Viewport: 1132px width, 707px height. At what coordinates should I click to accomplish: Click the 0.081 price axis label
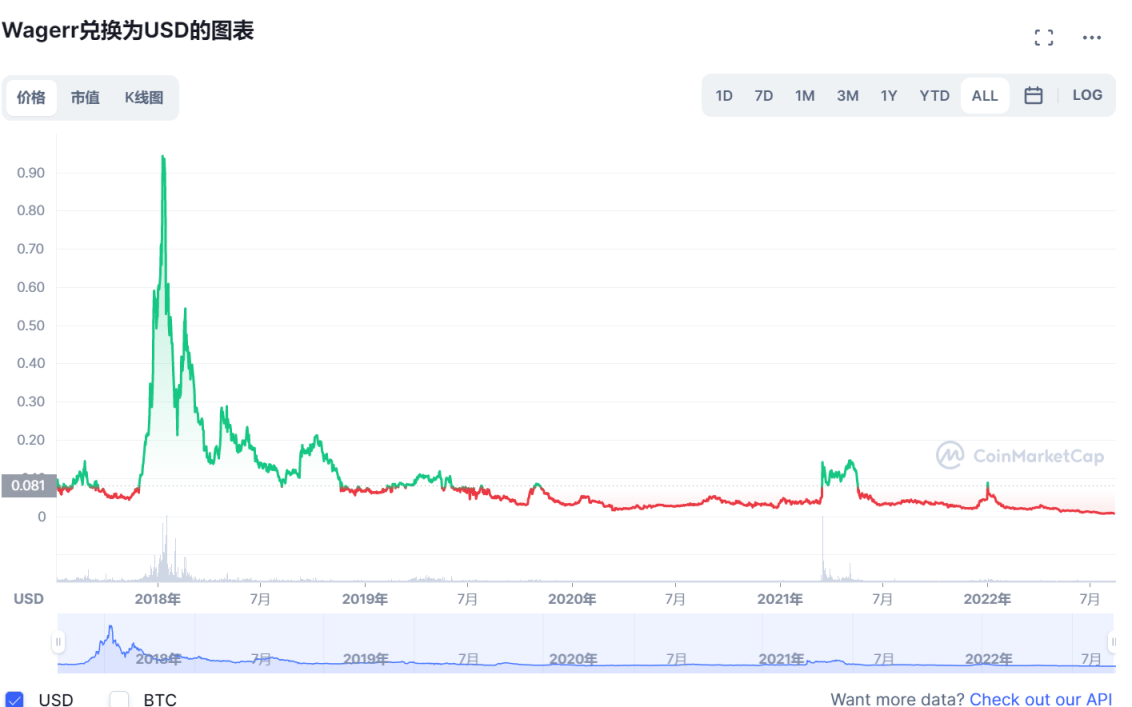[x=27, y=485]
